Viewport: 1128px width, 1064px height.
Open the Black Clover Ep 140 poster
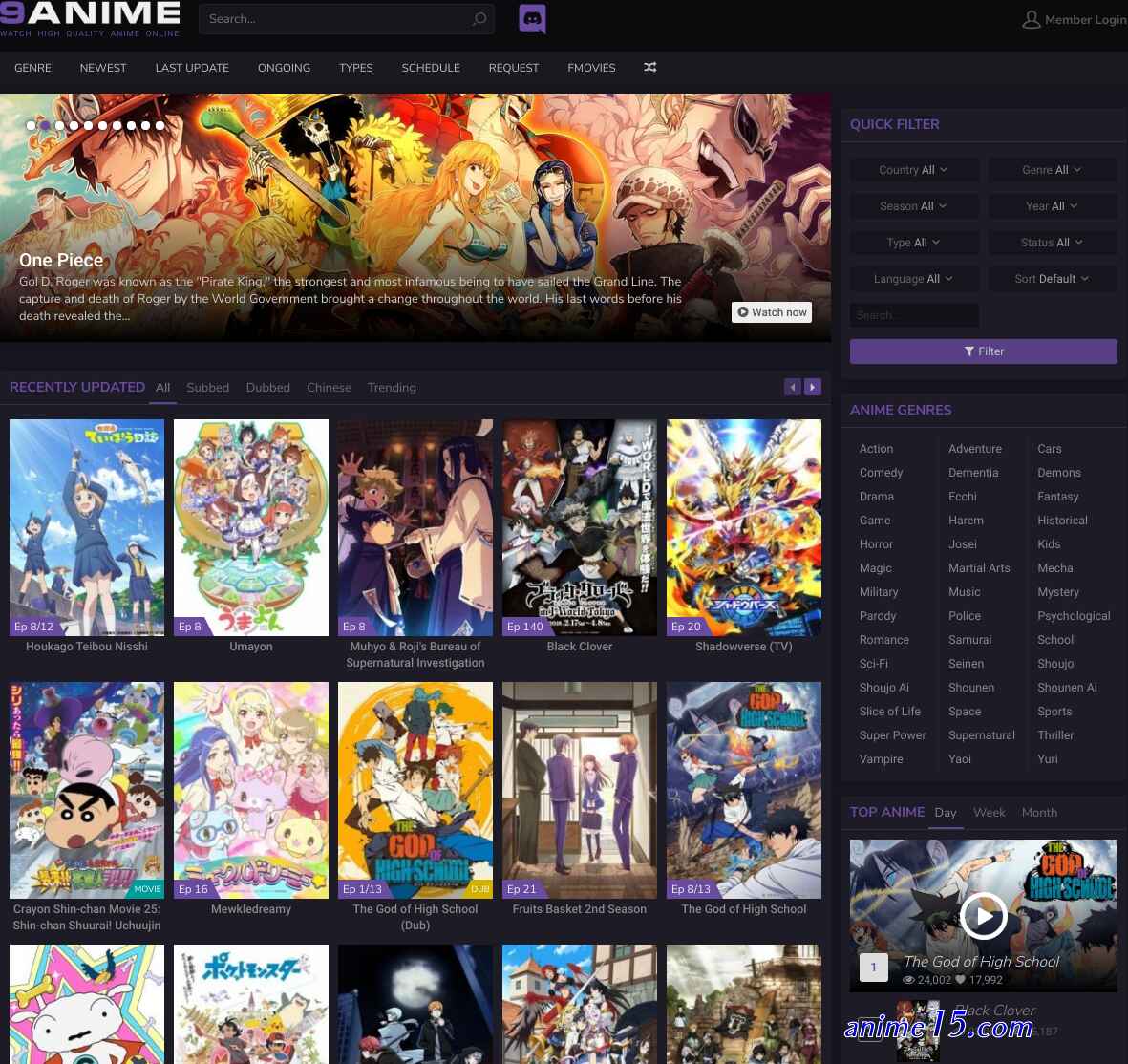(x=579, y=527)
